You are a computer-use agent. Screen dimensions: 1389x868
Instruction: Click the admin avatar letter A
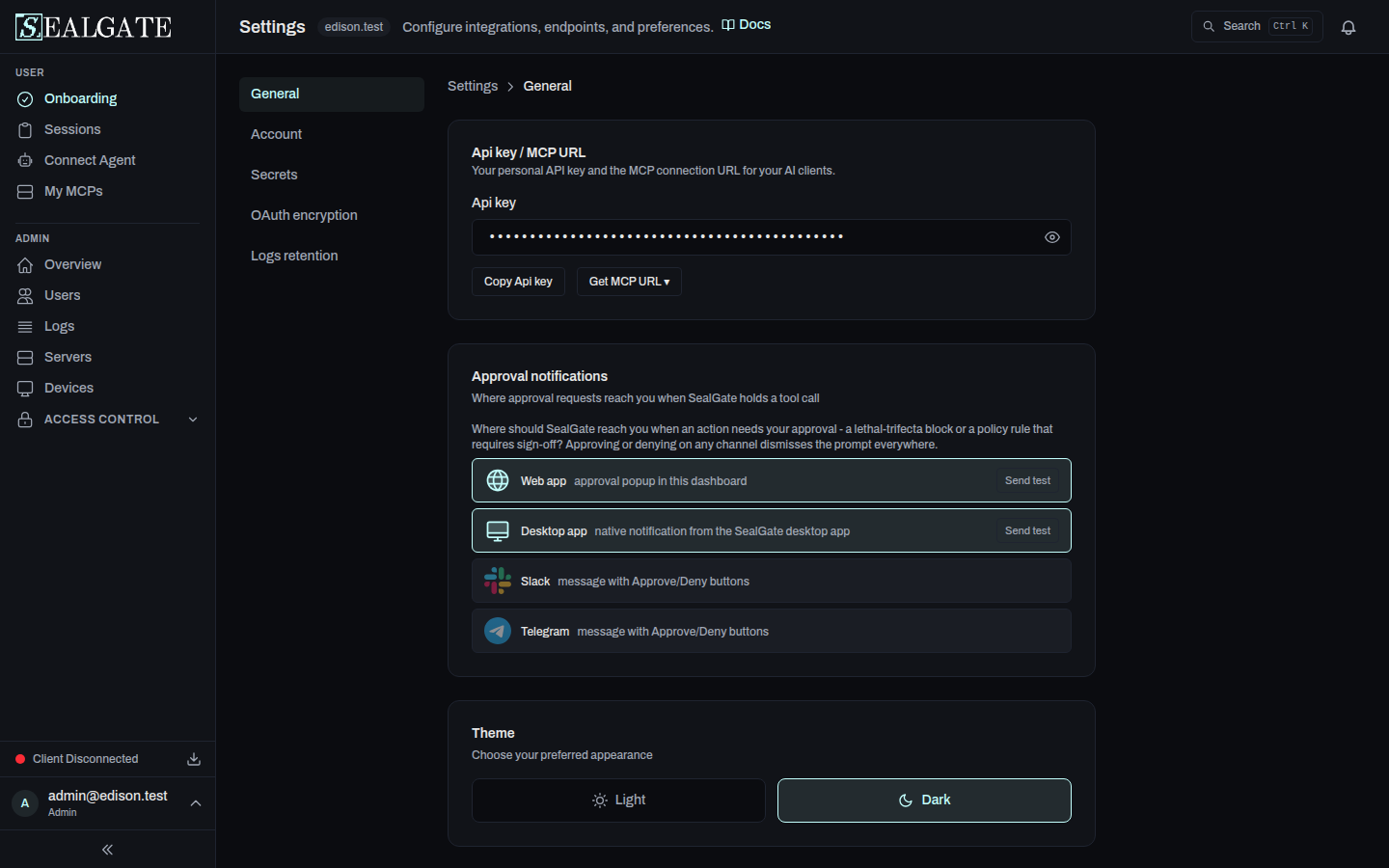pyautogui.click(x=25, y=803)
